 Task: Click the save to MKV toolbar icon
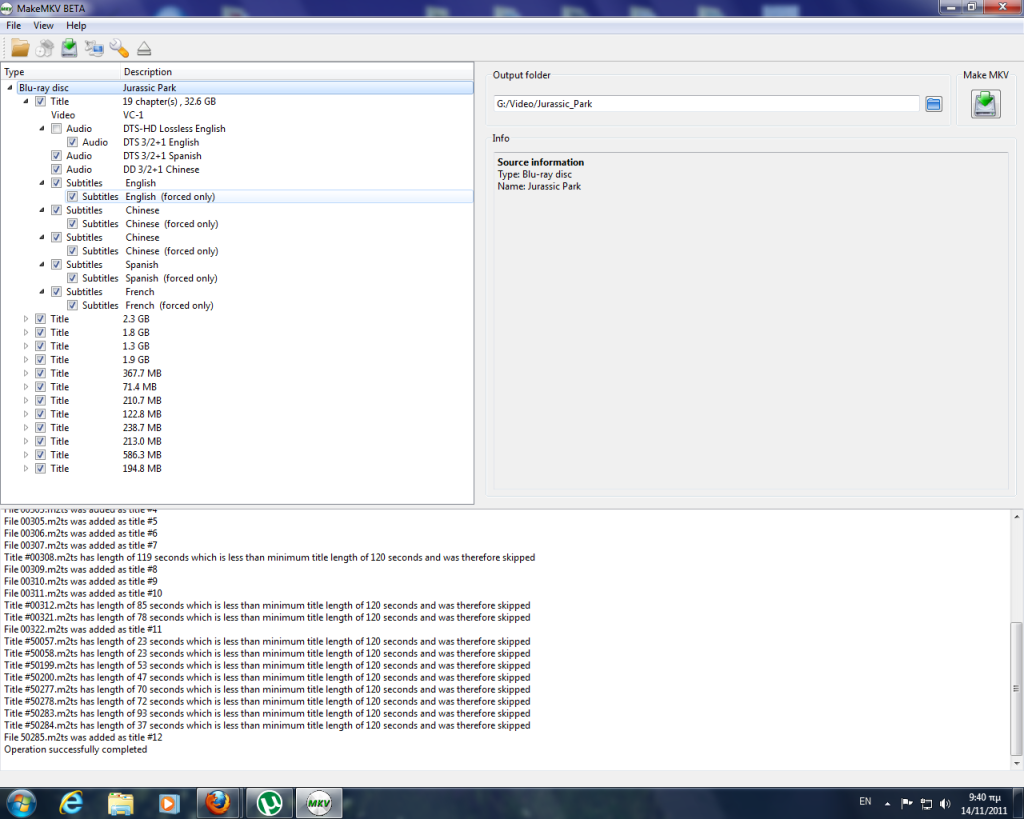[69, 48]
